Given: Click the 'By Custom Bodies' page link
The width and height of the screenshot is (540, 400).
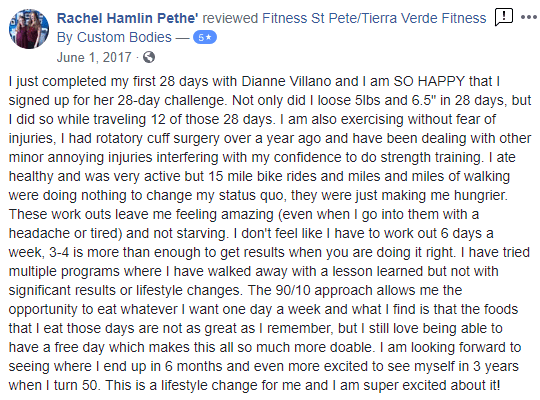Looking at the screenshot, I should point(114,37).
